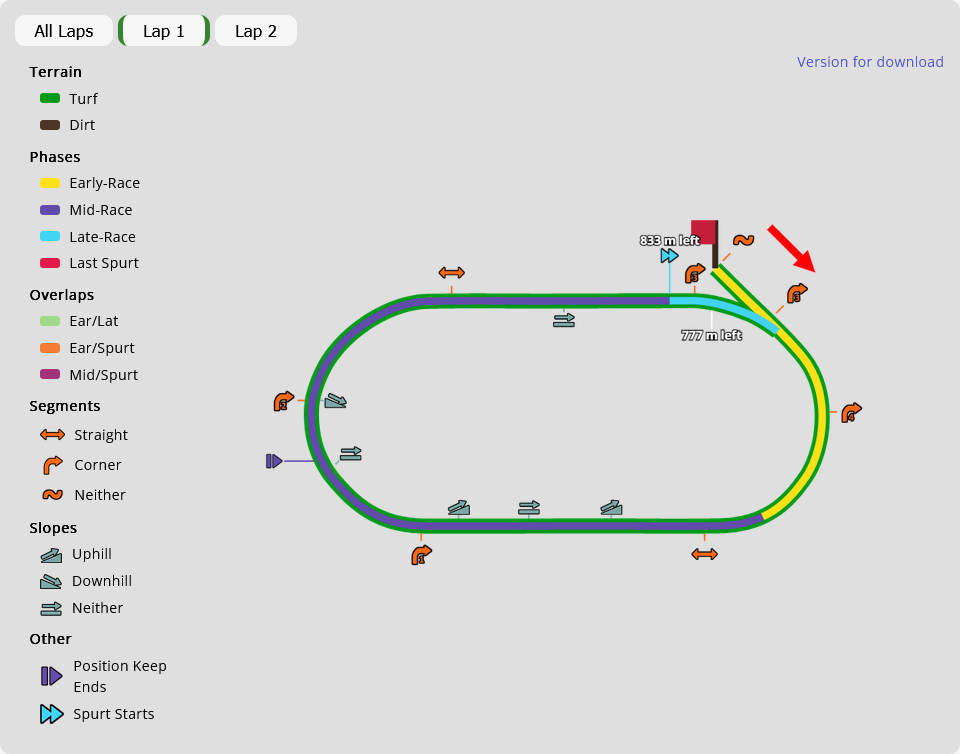Click the '833 m left' label
Image resolution: width=960 pixels, height=754 pixels.
coord(669,241)
